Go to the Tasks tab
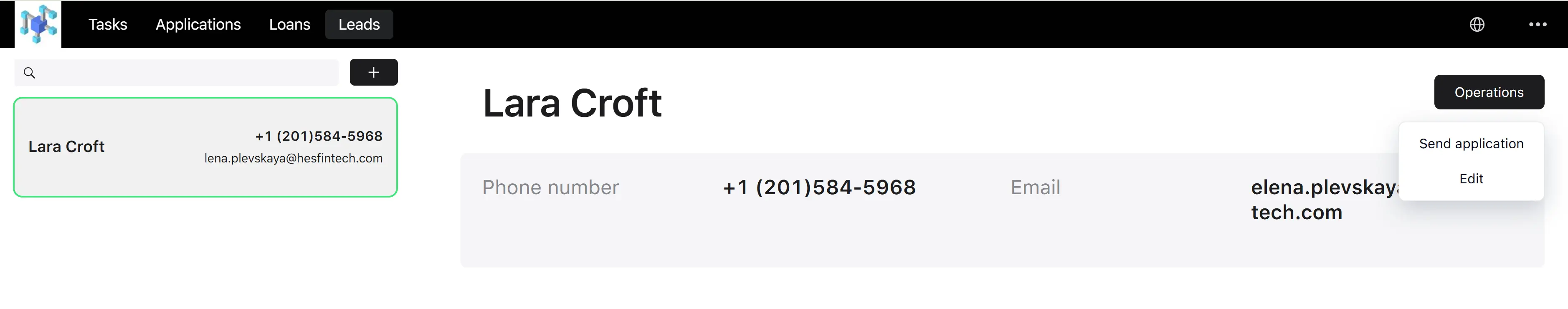The image size is (1568, 309). tap(108, 24)
